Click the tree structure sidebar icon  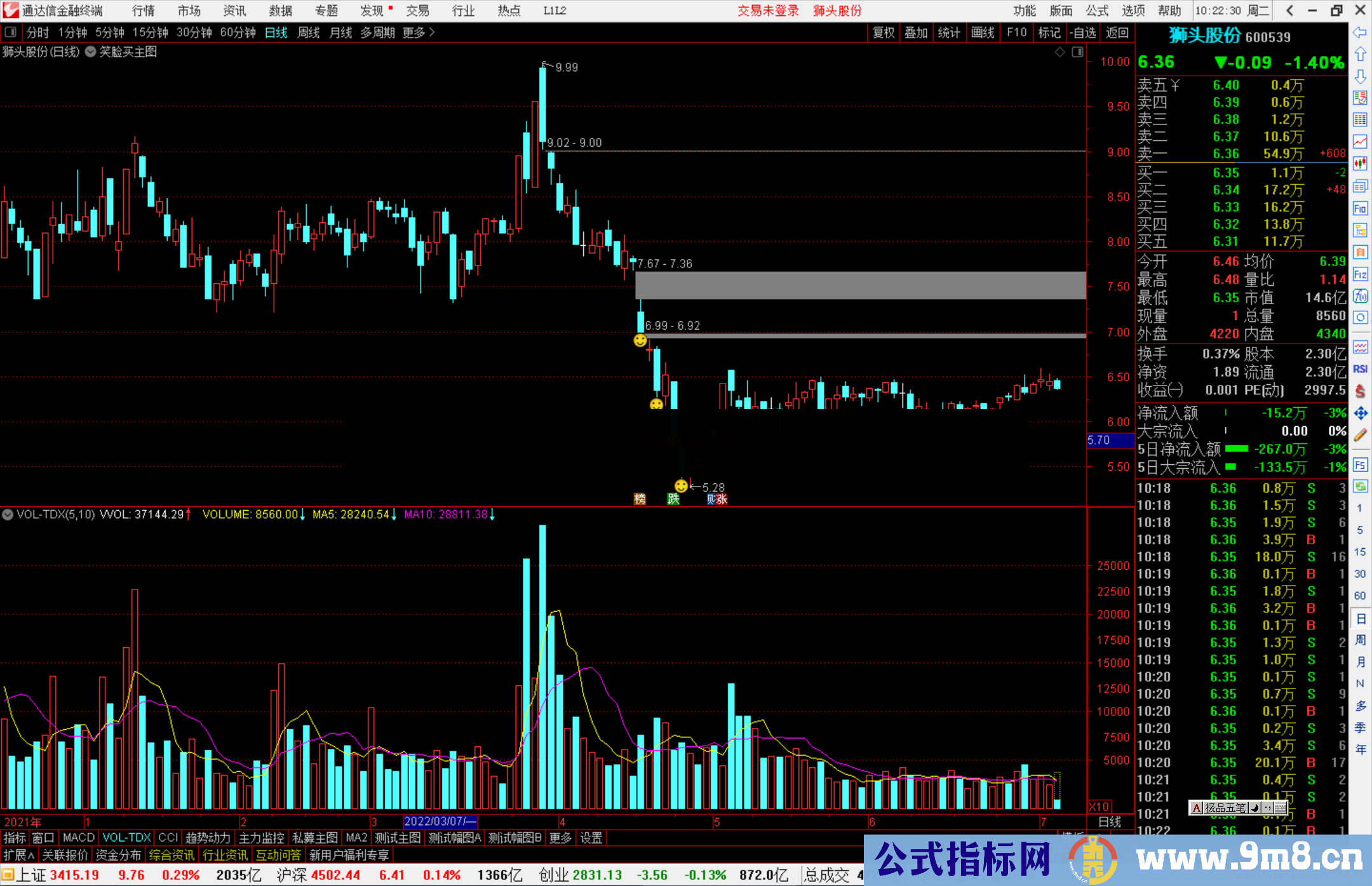[x=1360, y=230]
